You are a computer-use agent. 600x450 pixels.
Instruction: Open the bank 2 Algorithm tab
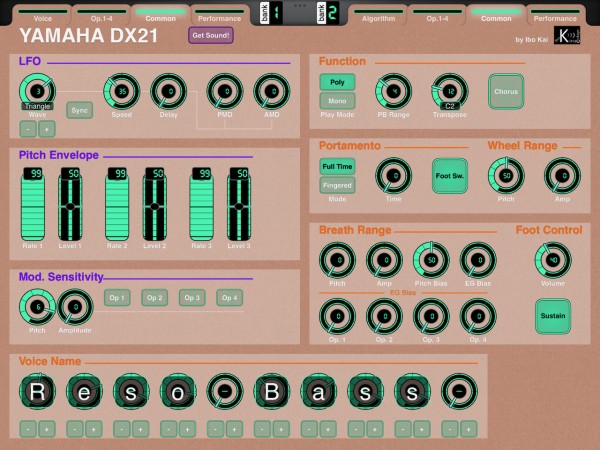click(x=378, y=16)
